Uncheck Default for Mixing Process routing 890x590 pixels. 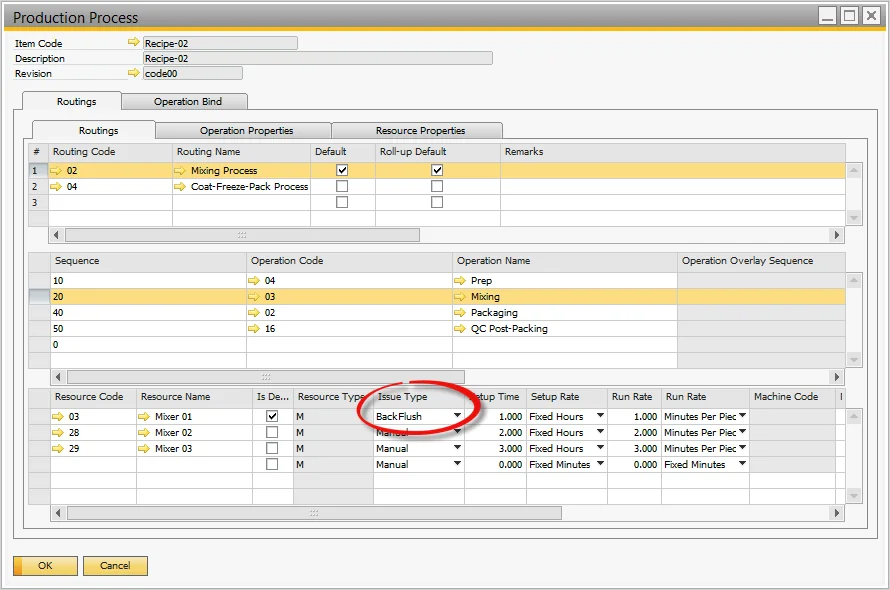coord(342,170)
